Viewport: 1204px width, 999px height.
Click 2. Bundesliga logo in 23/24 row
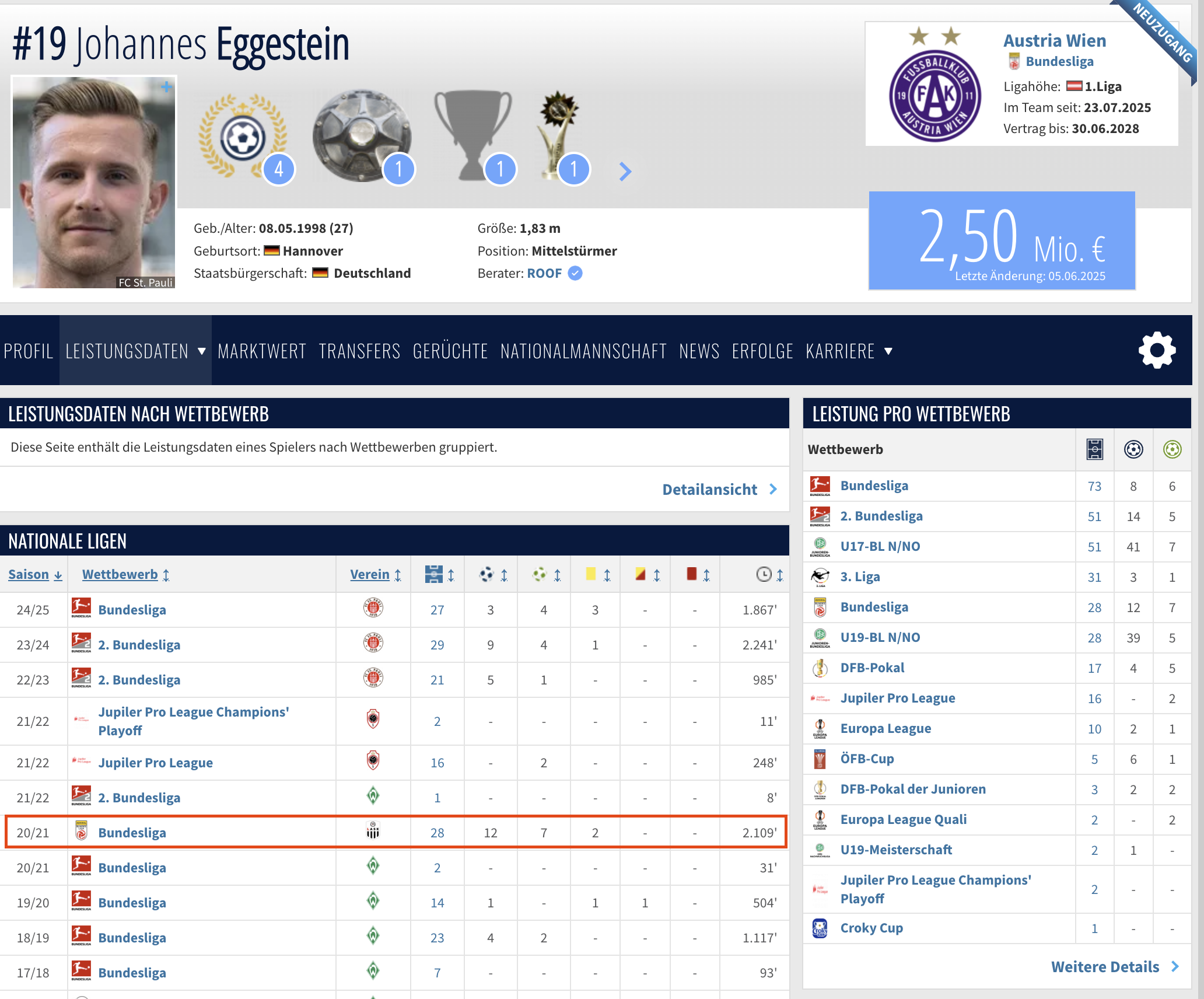click(x=81, y=643)
